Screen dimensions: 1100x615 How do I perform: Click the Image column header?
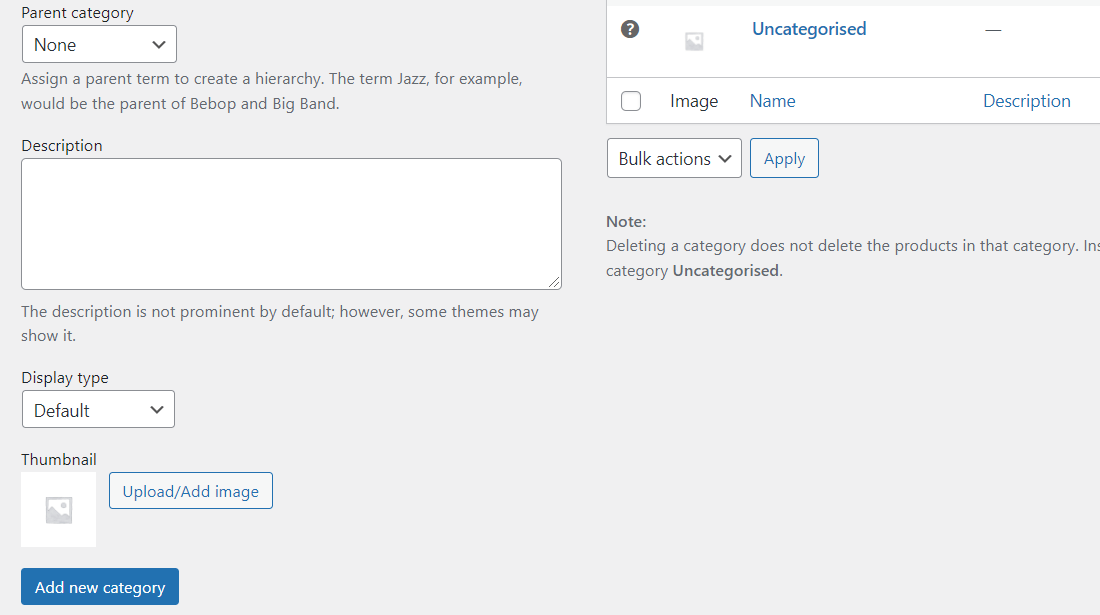[x=694, y=101]
